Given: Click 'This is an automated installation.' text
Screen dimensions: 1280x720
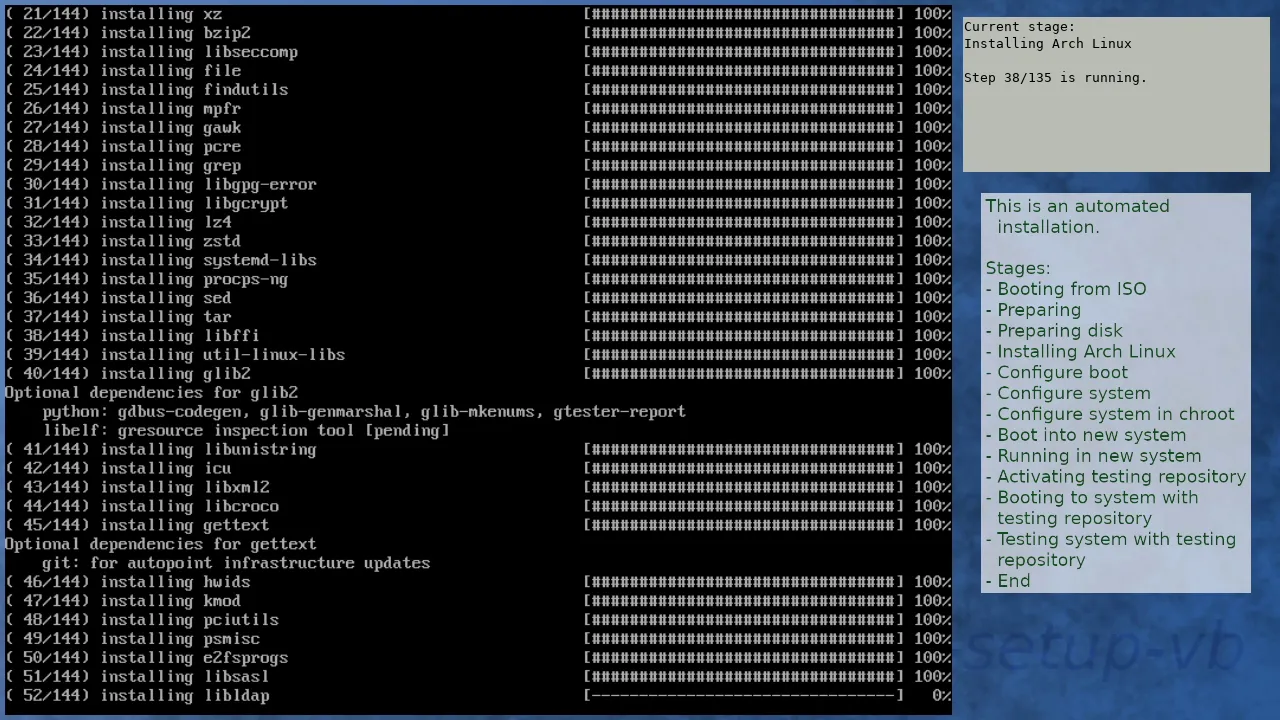Looking at the screenshot, I should tap(1078, 217).
